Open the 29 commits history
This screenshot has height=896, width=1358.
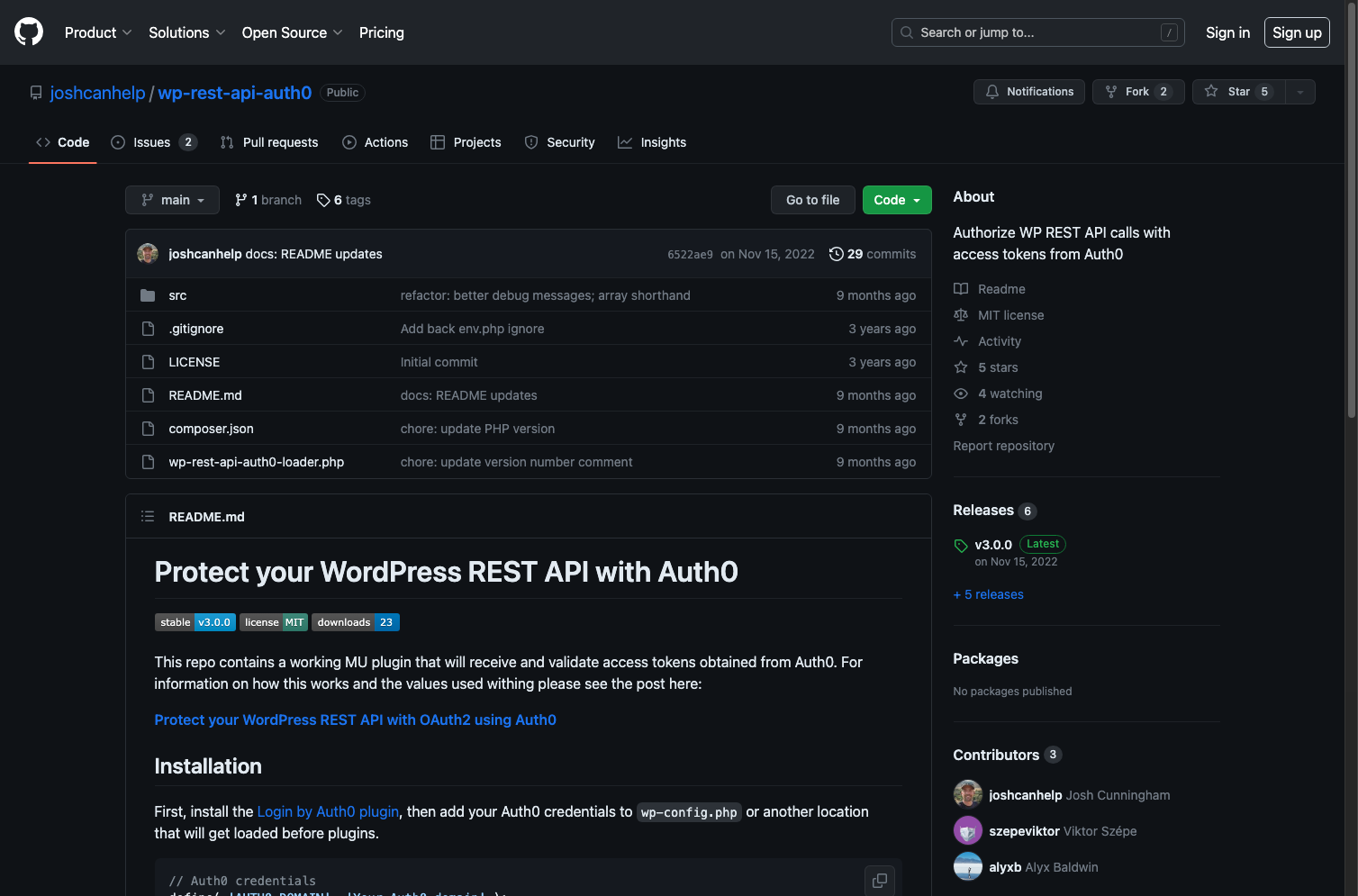coord(873,254)
